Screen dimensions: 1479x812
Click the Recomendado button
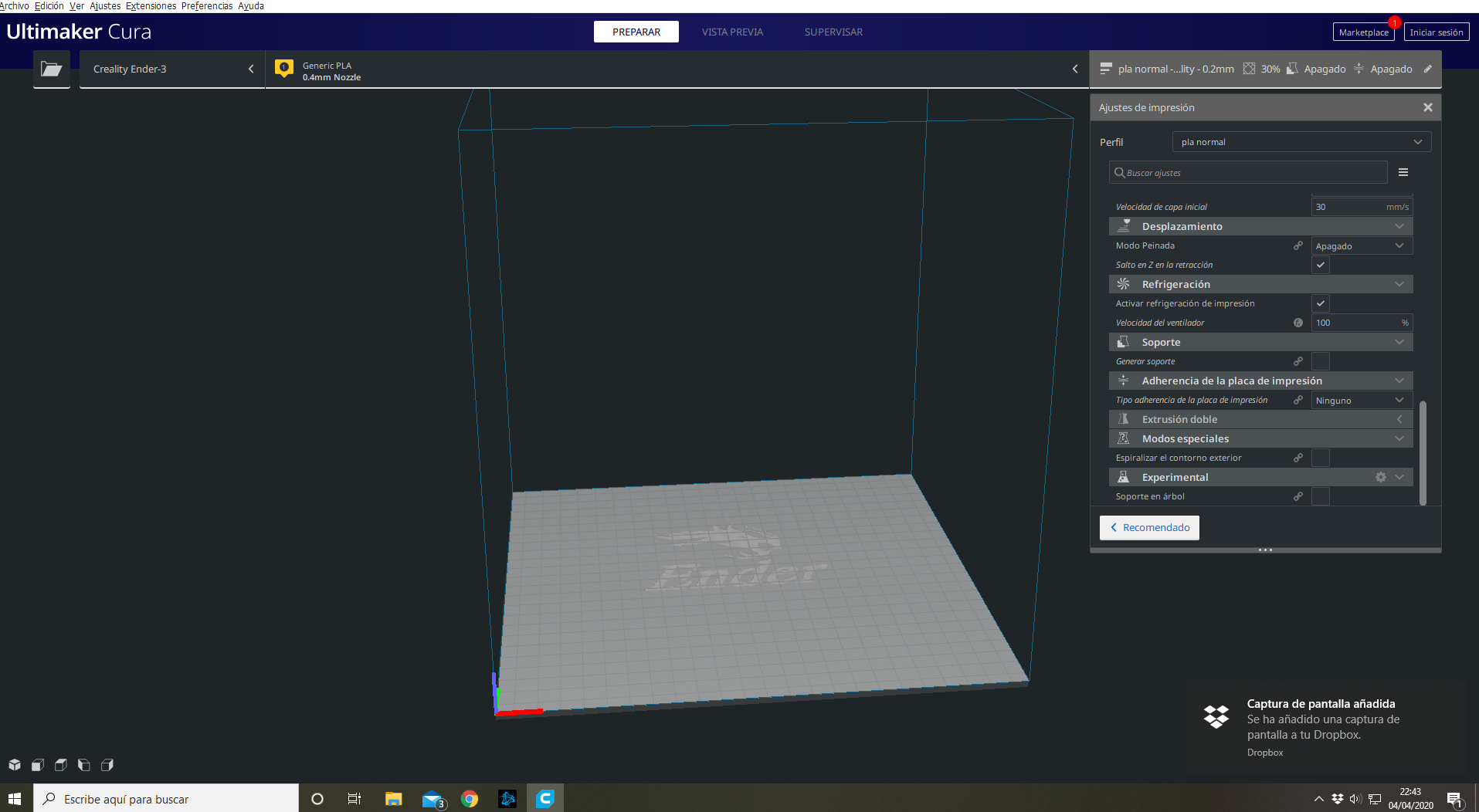pos(1149,528)
